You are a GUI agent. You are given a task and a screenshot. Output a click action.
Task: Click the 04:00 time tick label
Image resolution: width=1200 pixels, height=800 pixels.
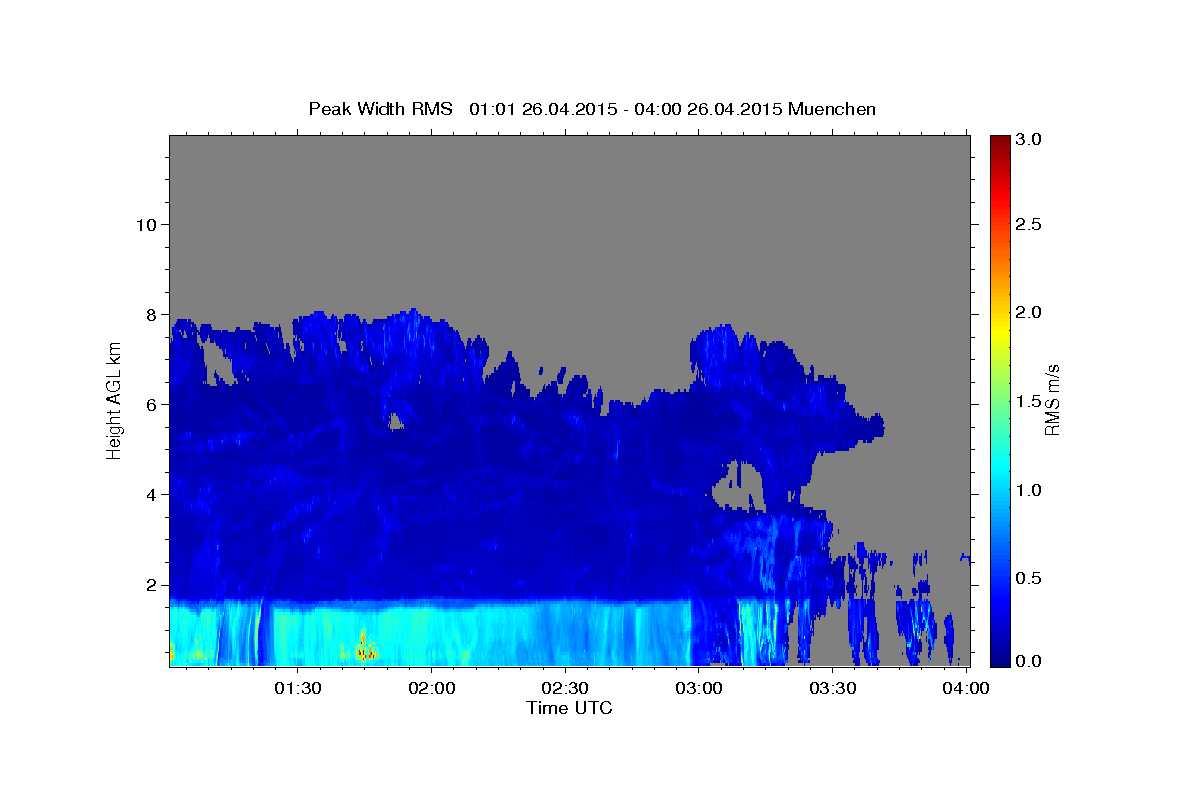[x=966, y=688]
